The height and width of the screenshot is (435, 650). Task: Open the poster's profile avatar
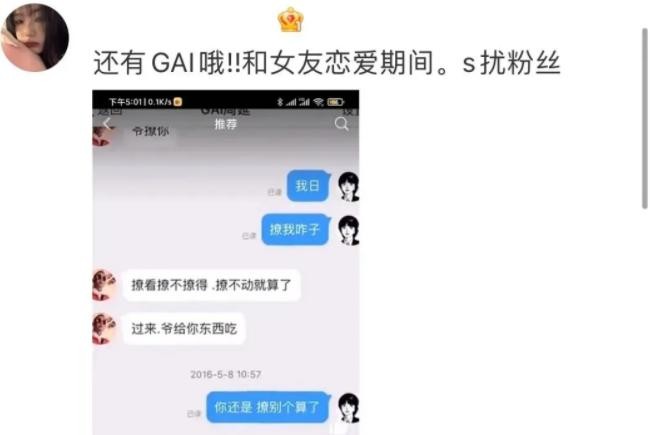click(35, 37)
